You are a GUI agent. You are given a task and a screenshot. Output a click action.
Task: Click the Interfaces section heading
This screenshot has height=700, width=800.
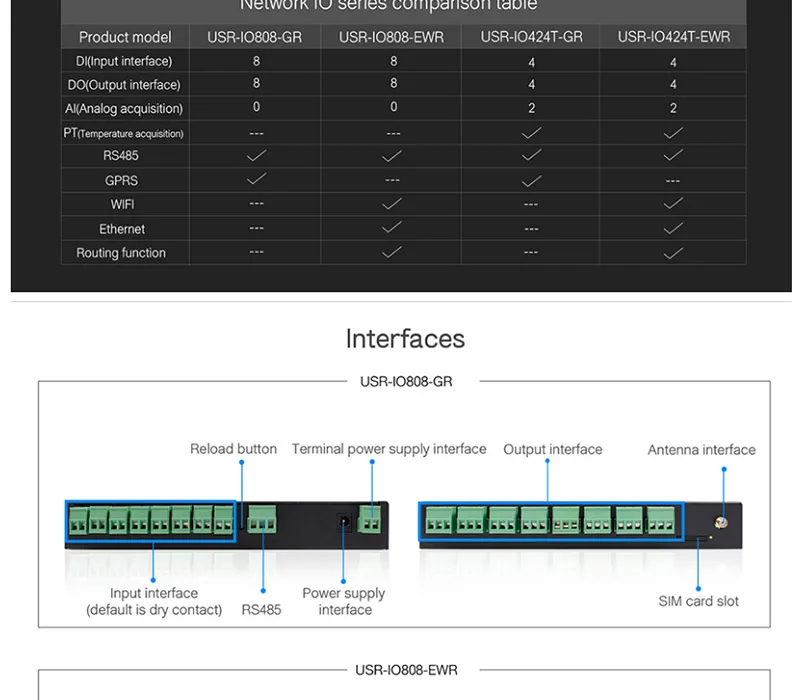point(405,339)
